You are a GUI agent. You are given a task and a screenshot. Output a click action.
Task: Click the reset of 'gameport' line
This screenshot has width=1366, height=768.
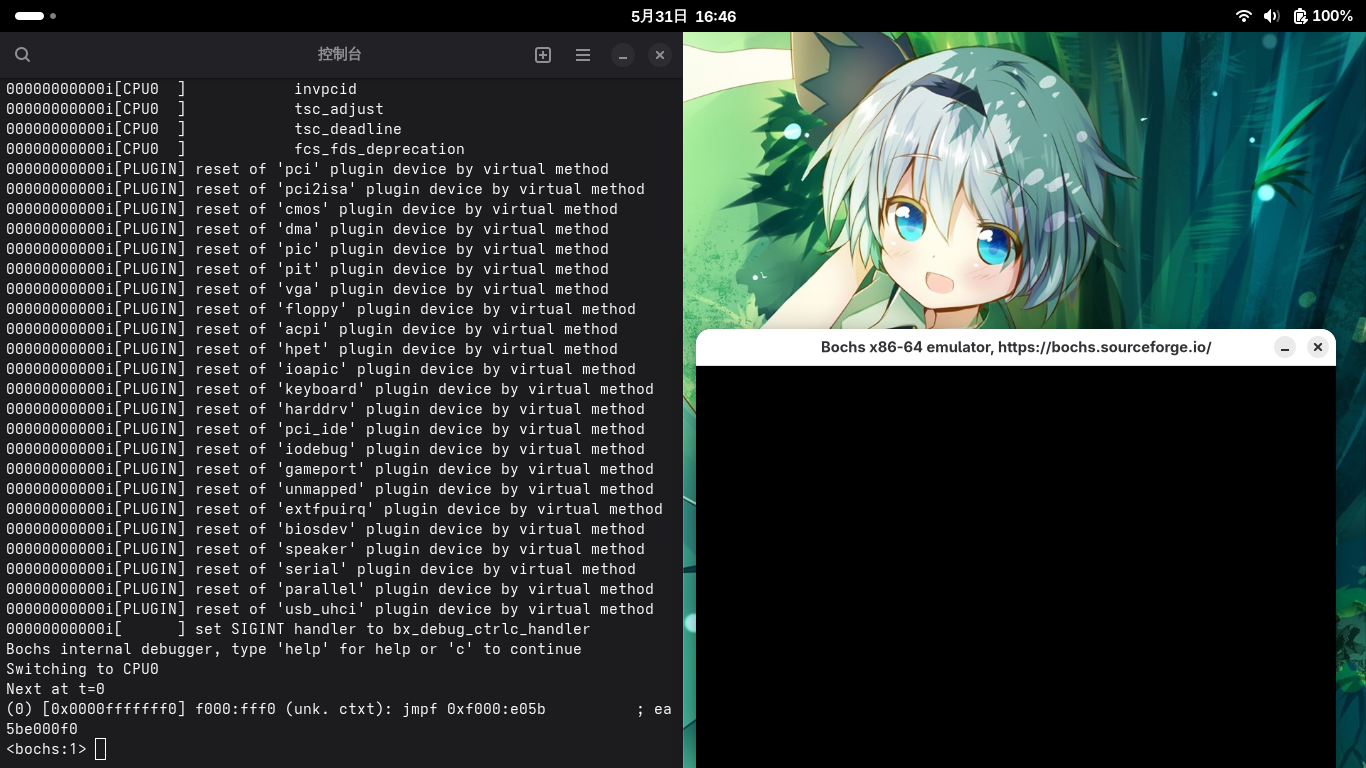pyautogui.click(x=330, y=469)
